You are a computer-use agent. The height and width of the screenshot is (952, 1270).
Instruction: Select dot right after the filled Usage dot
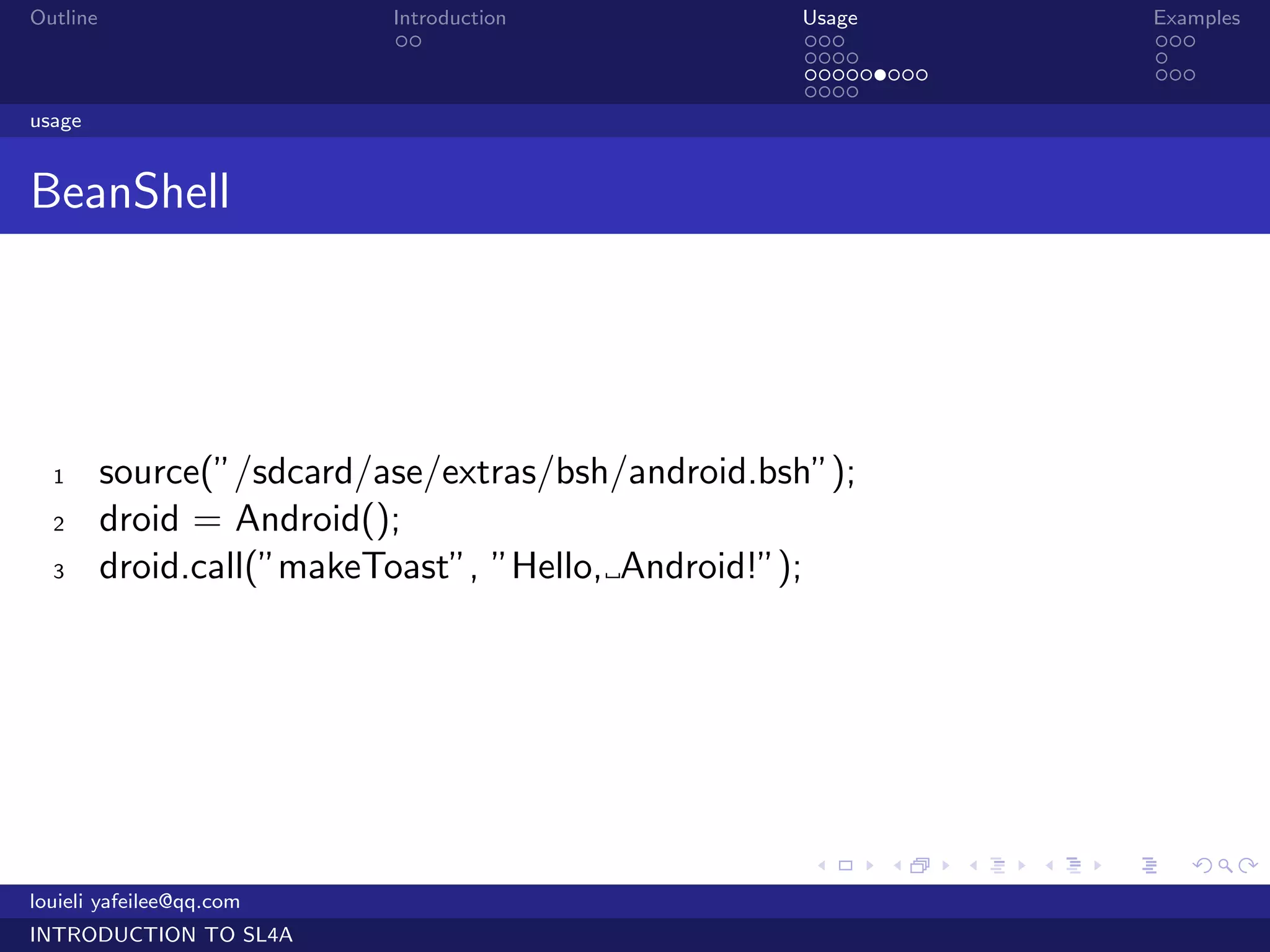(894, 75)
